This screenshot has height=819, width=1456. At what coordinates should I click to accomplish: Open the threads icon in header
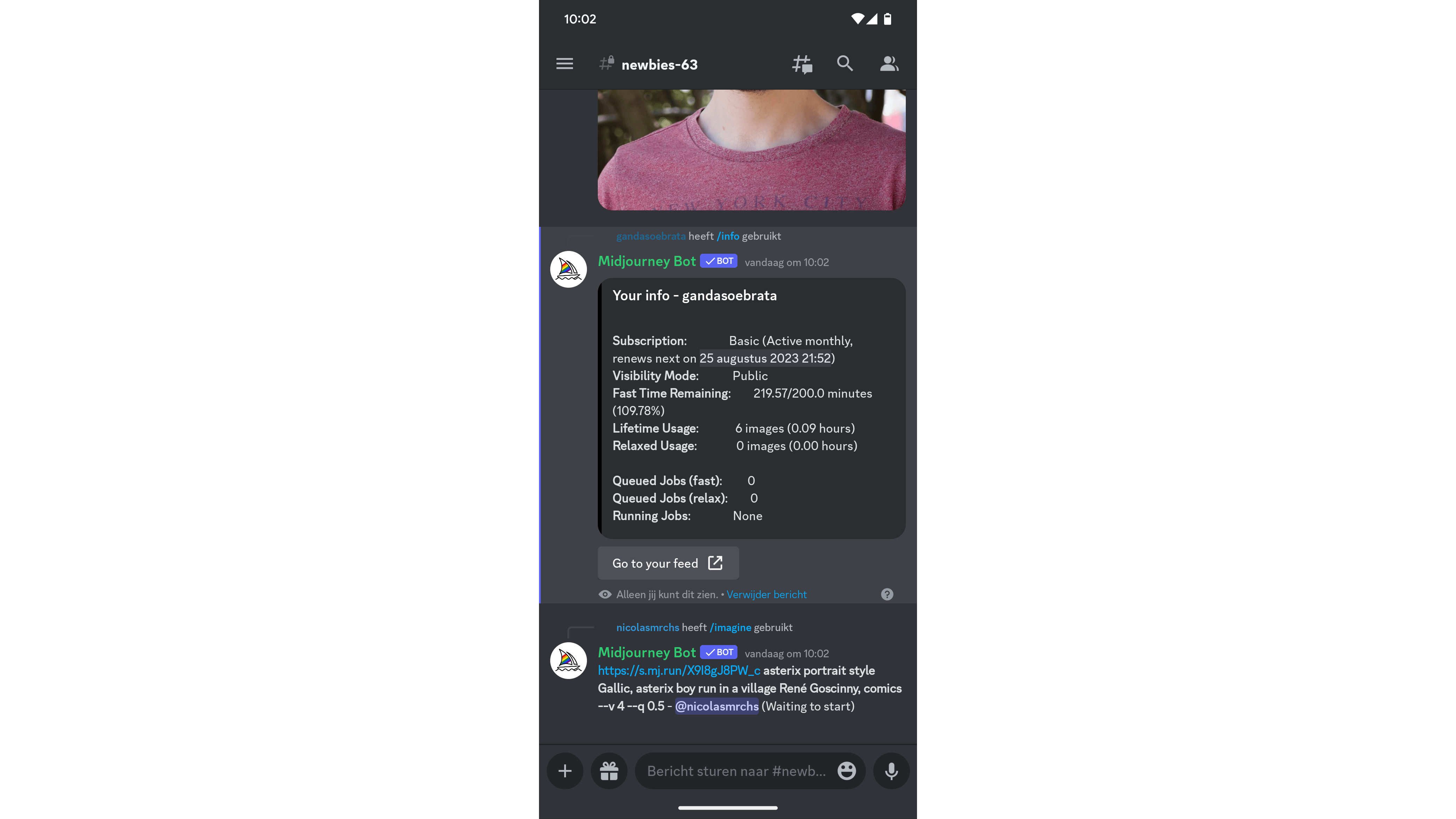[802, 64]
